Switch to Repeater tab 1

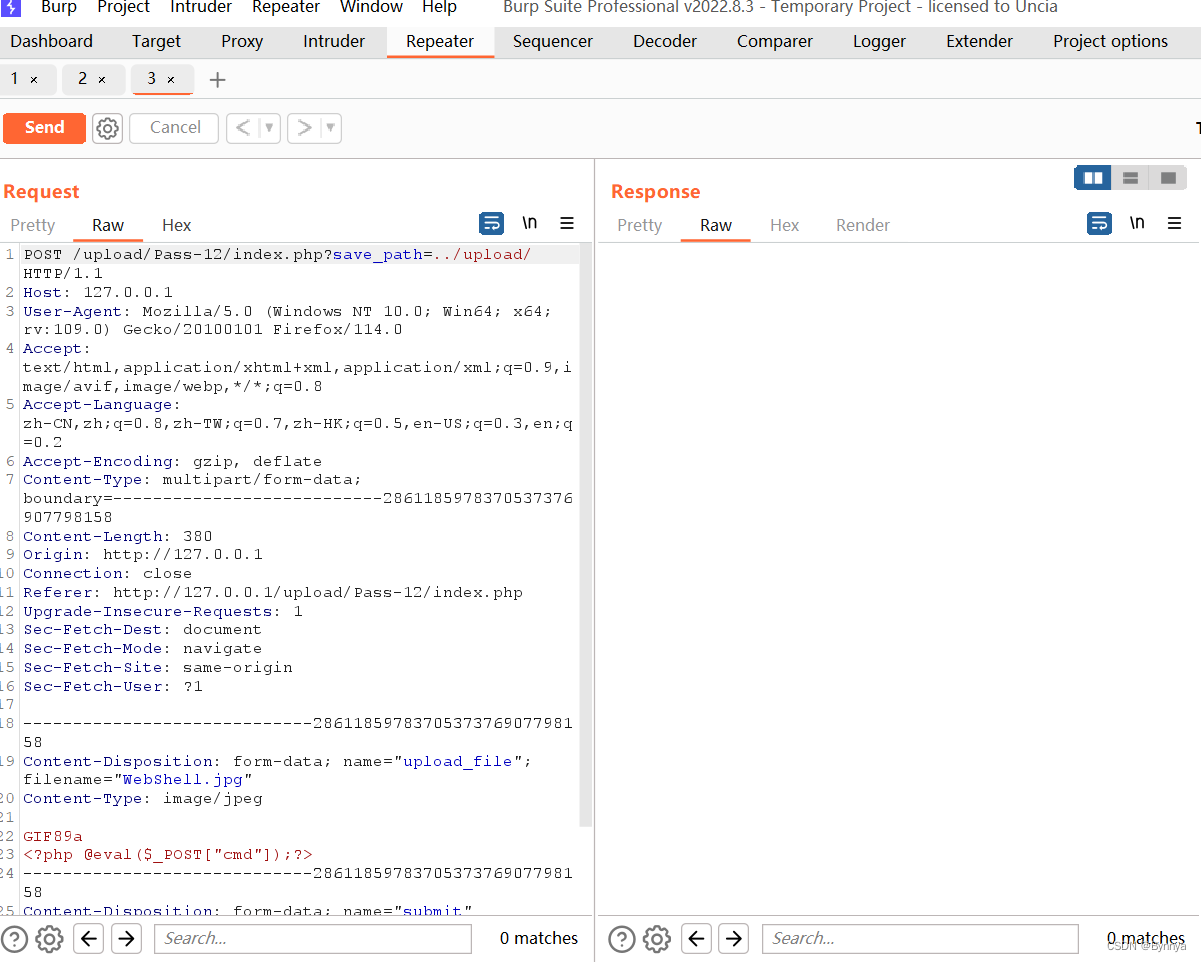[14, 78]
